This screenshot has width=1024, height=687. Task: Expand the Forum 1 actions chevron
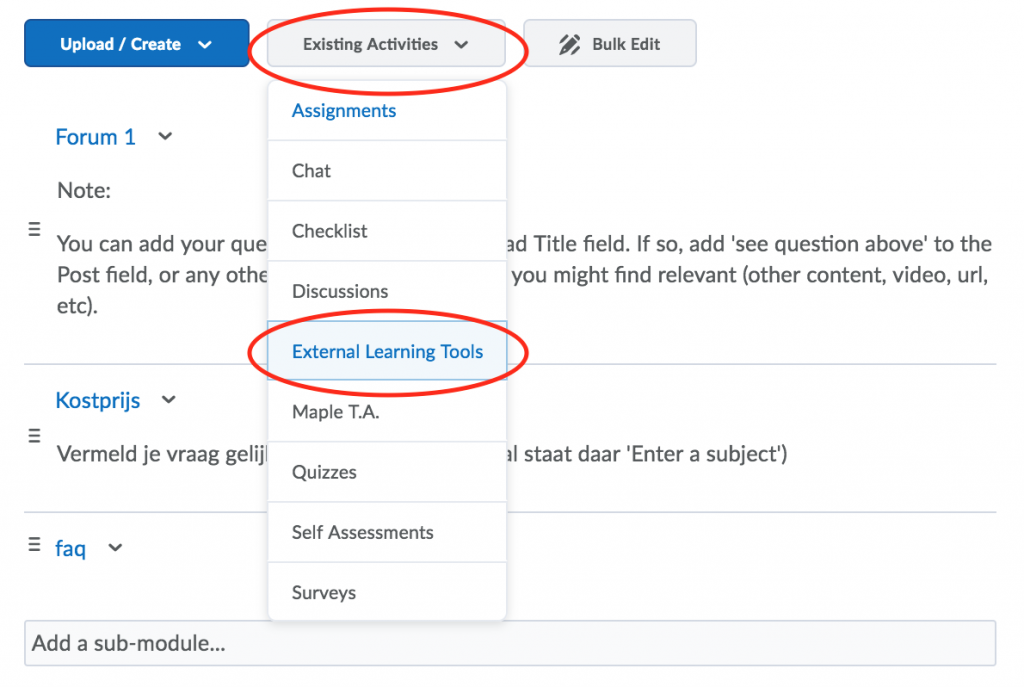pos(164,137)
